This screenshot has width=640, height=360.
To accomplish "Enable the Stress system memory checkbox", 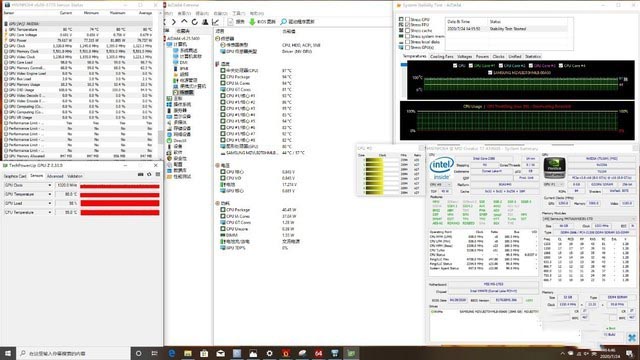I will (x=407, y=36).
